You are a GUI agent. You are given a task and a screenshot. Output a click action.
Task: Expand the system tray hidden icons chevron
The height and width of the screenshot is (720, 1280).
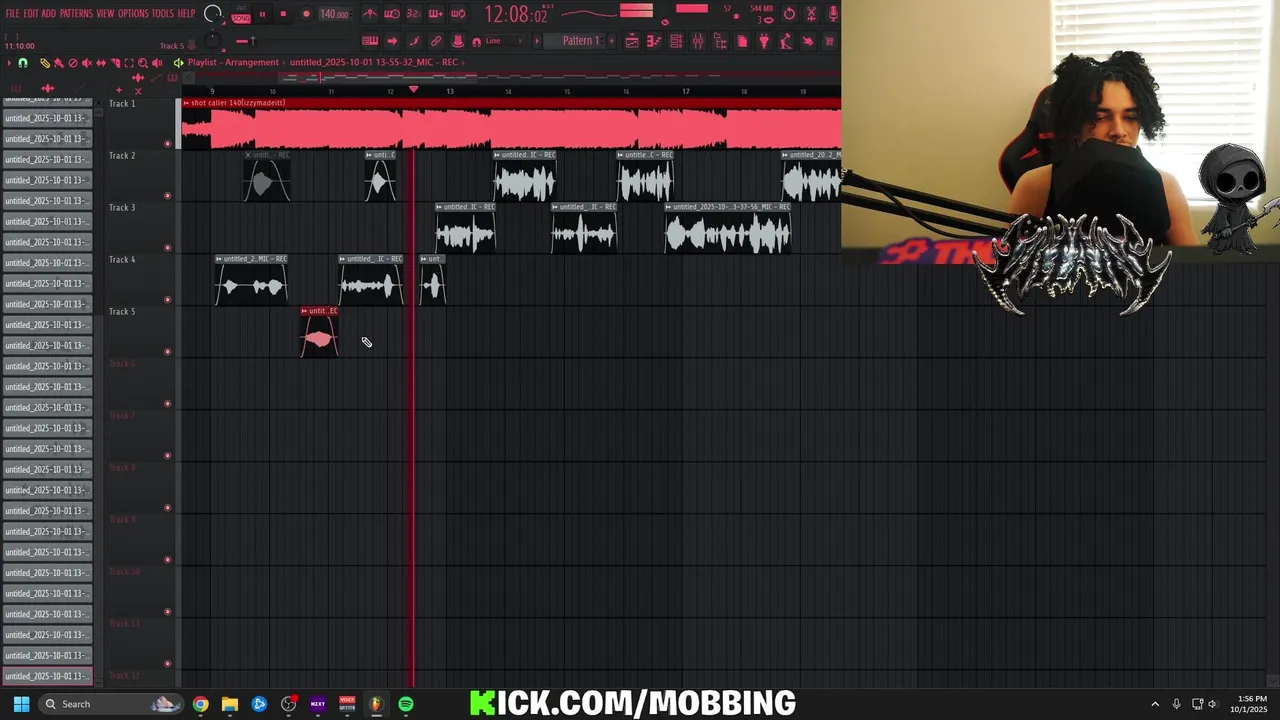click(1155, 704)
